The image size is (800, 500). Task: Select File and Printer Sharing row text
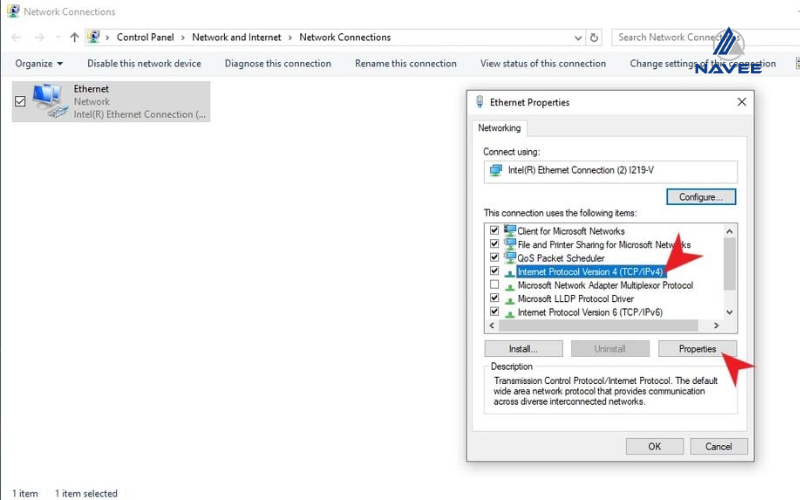point(604,245)
